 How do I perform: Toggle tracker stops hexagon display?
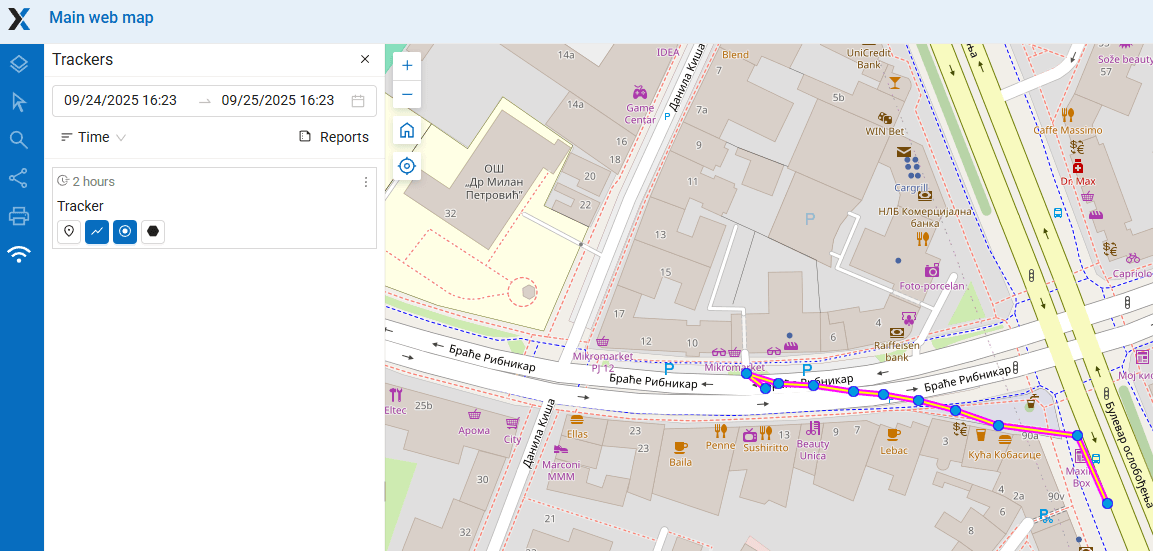click(153, 232)
